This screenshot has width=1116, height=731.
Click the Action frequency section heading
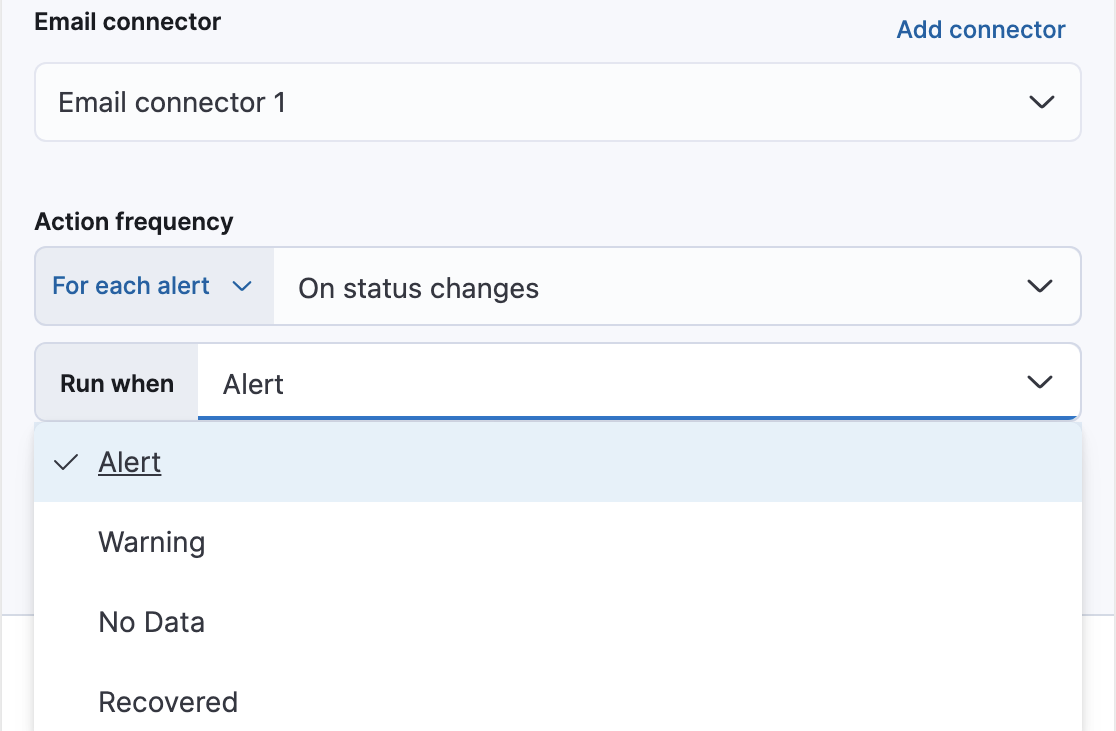point(133,221)
